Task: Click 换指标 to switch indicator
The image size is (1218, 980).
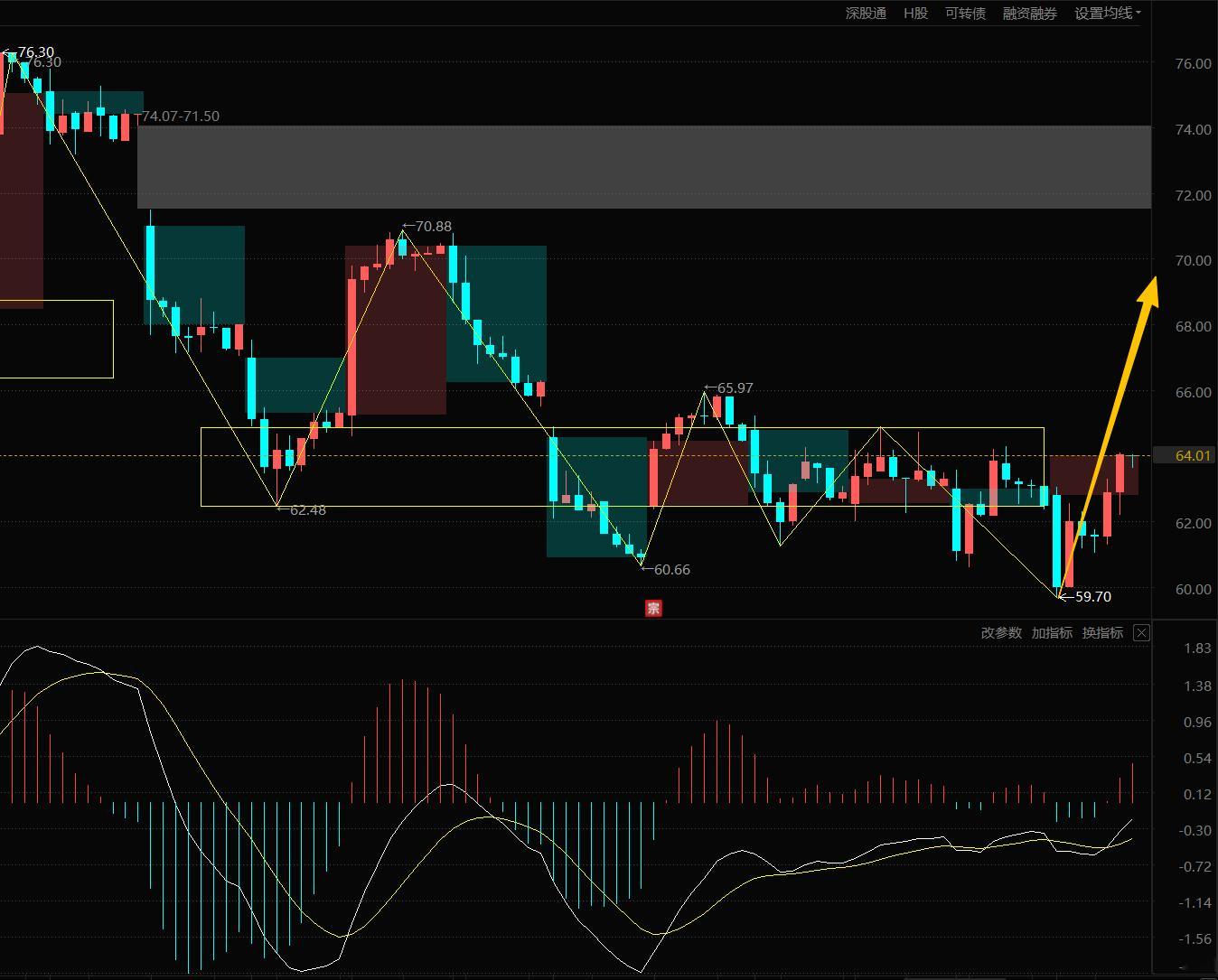Action: [x=1102, y=633]
